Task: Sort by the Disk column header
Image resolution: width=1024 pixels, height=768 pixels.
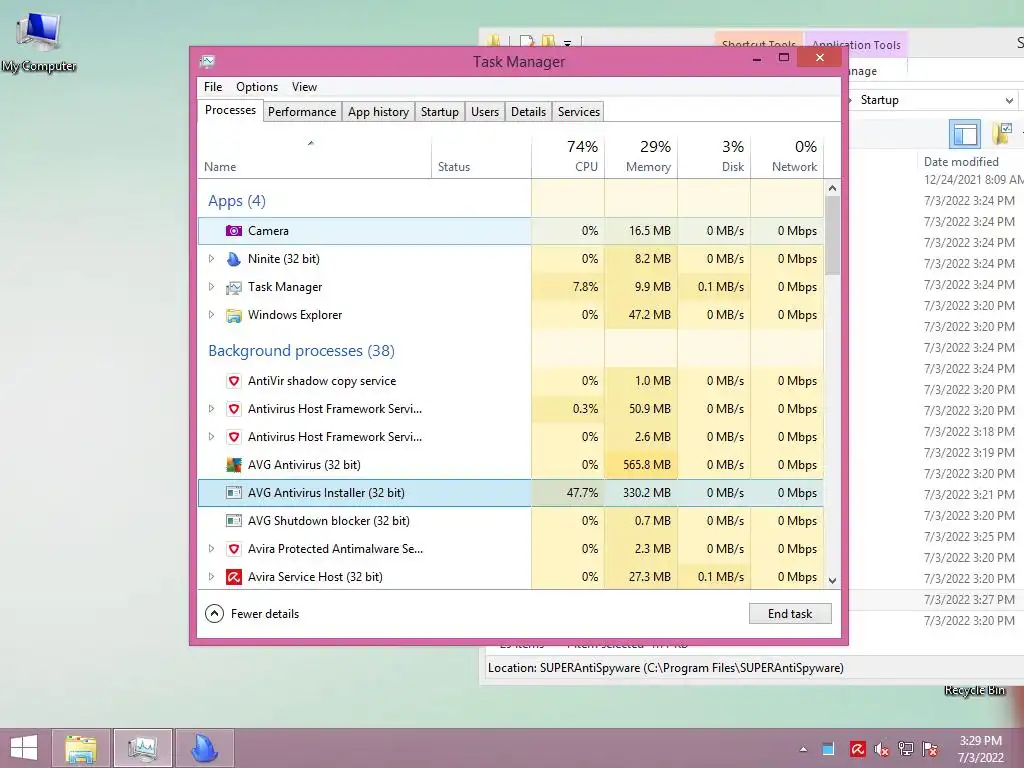Action: click(x=714, y=156)
